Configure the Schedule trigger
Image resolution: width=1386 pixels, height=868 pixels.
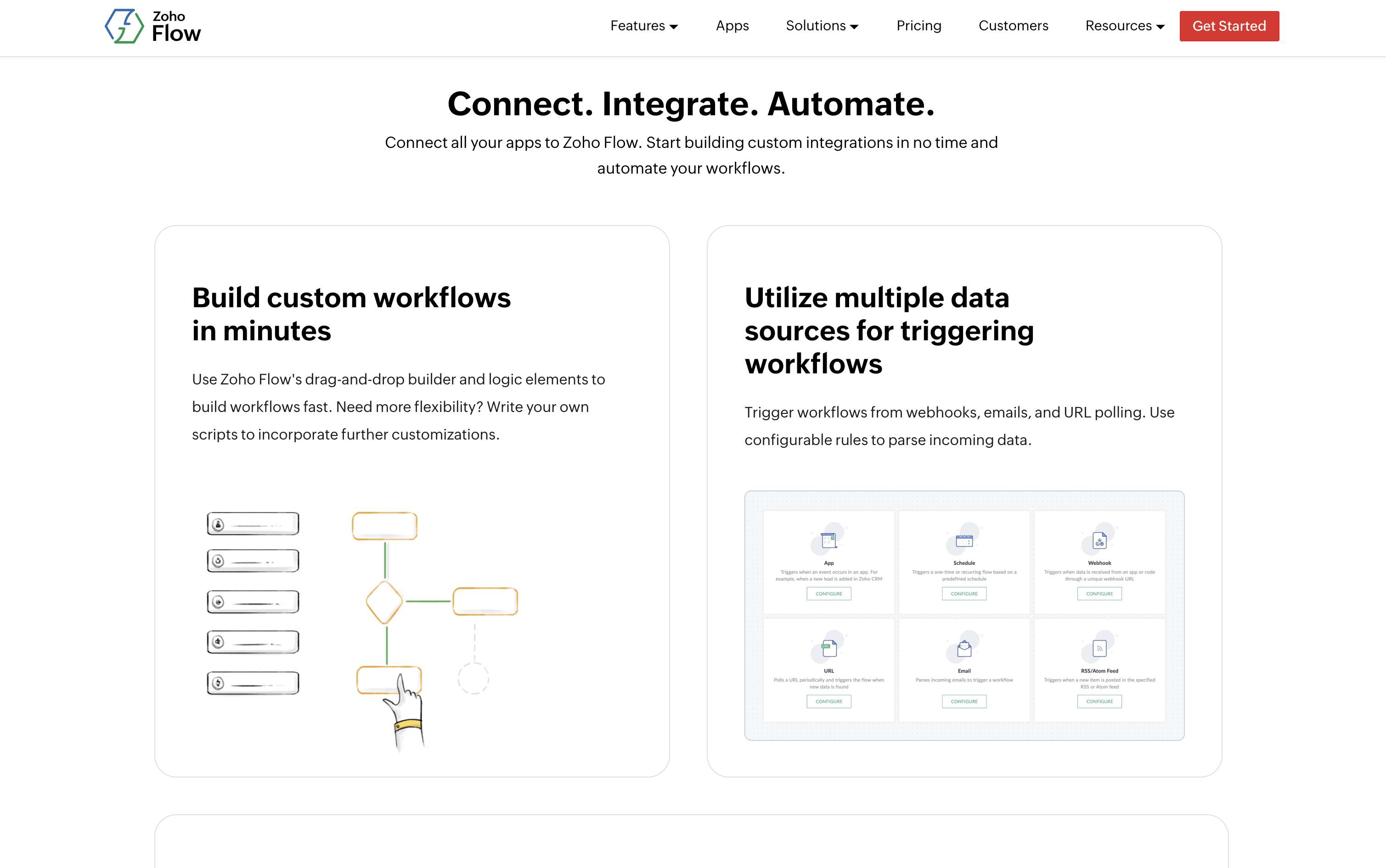tap(964, 593)
